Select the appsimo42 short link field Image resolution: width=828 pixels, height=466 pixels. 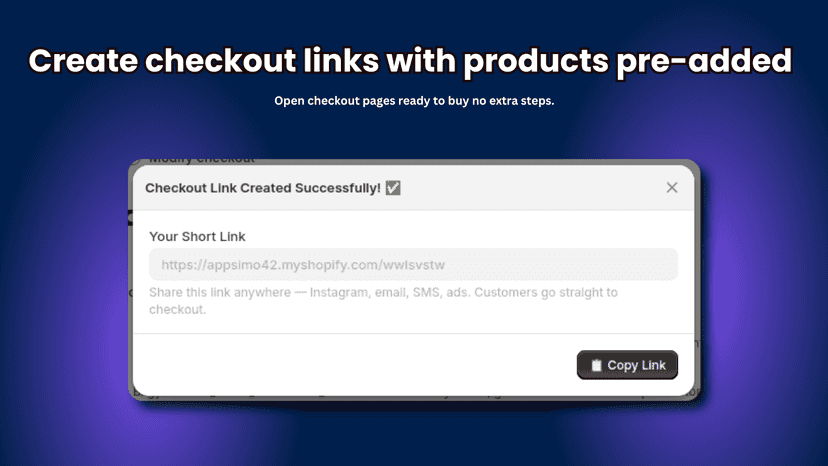click(x=413, y=264)
